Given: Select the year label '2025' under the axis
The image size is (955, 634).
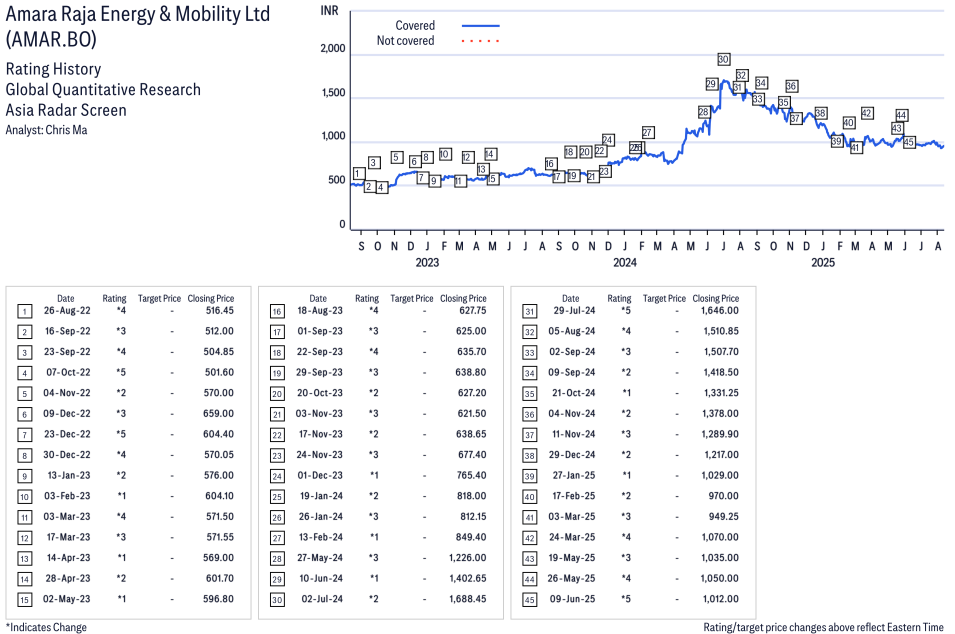Looking at the screenshot, I should (x=823, y=262).
